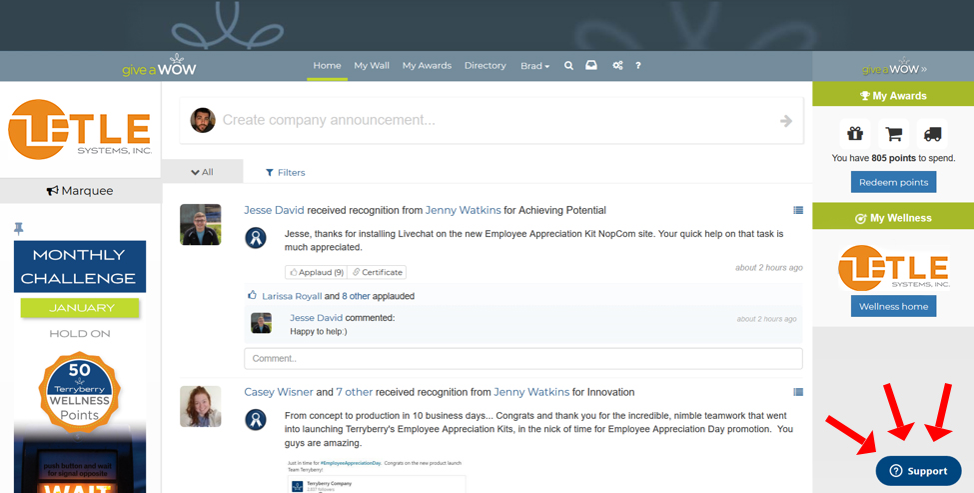Click award ribbon icon on Casey Wisner post
The width and height of the screenshot is (974, 493).
coord(255,419)
